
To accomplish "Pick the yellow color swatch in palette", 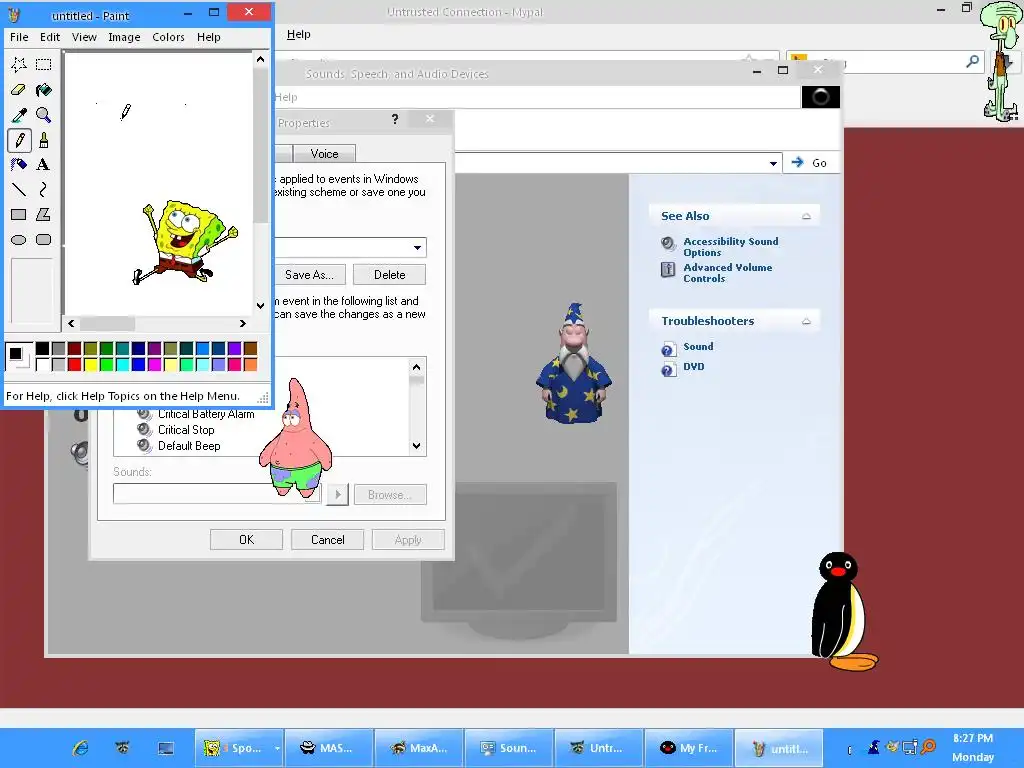I will pos(90,364).
